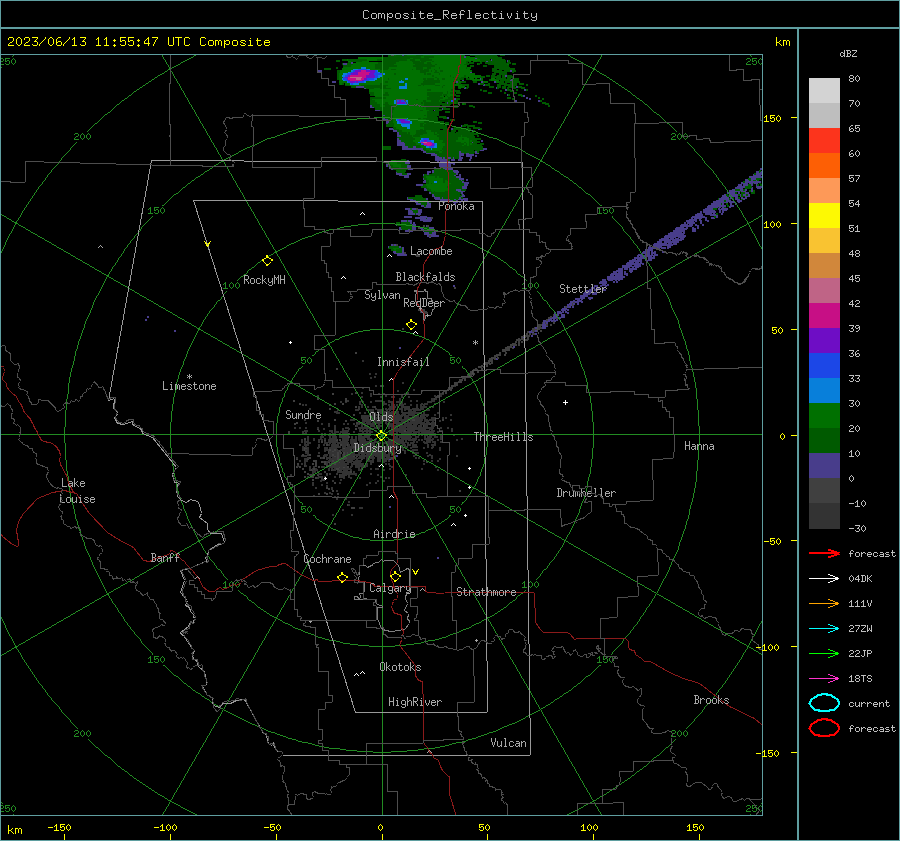Click the red forecast ellipse icon
The width and height of the screenshot is (900, 841).
pos(824,728)
